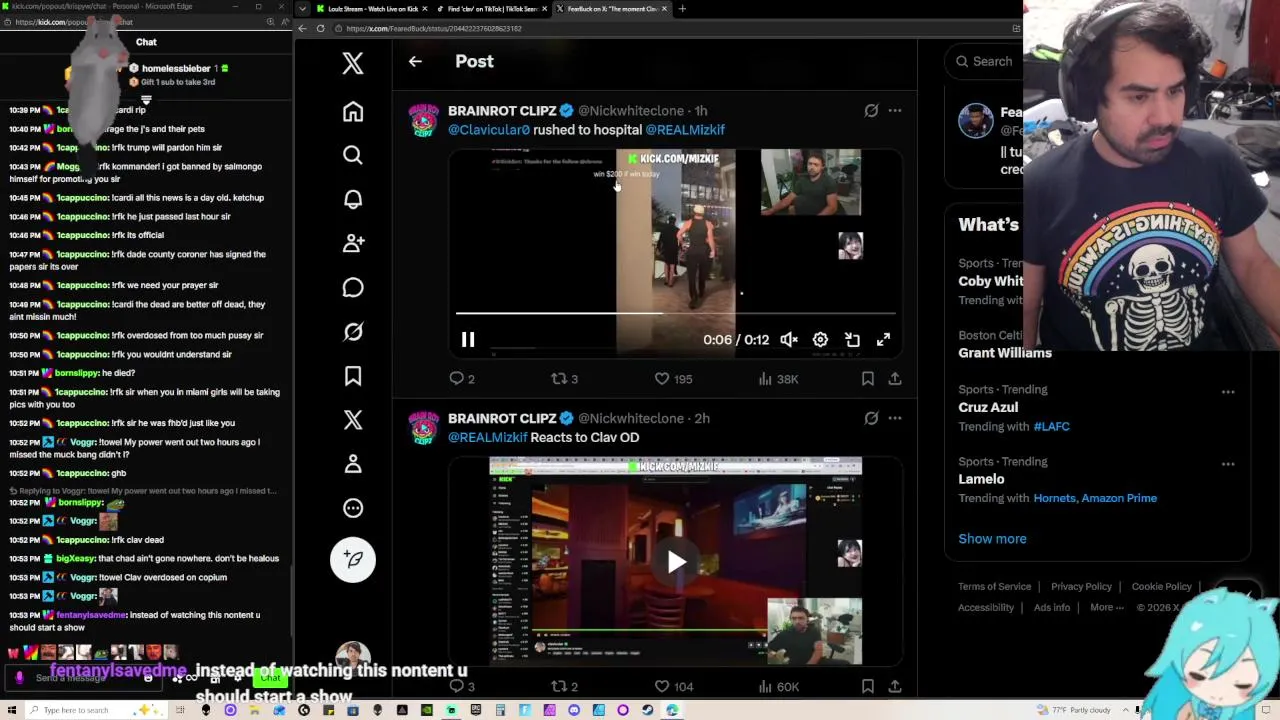Open Chat messages icon in X sidebar
Screen dimensions: 1280x720
[353, 288]
